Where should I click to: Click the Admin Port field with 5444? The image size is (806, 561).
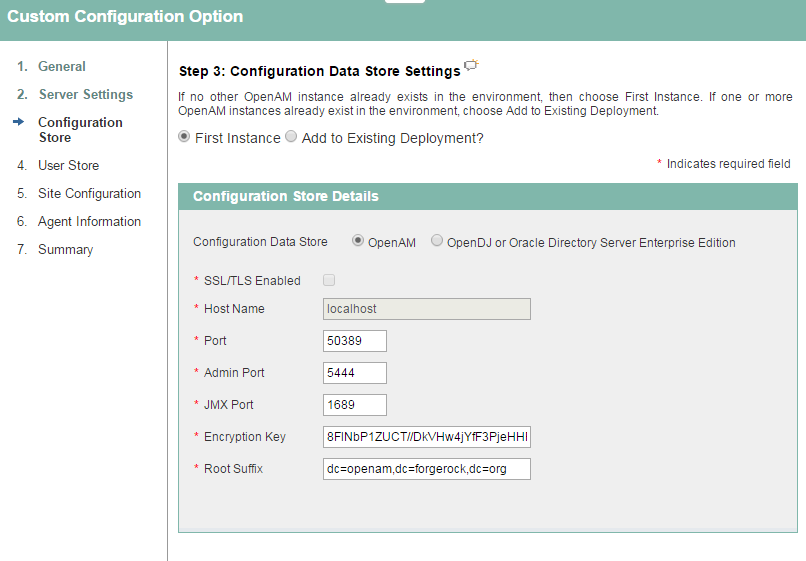pos(355,373)
